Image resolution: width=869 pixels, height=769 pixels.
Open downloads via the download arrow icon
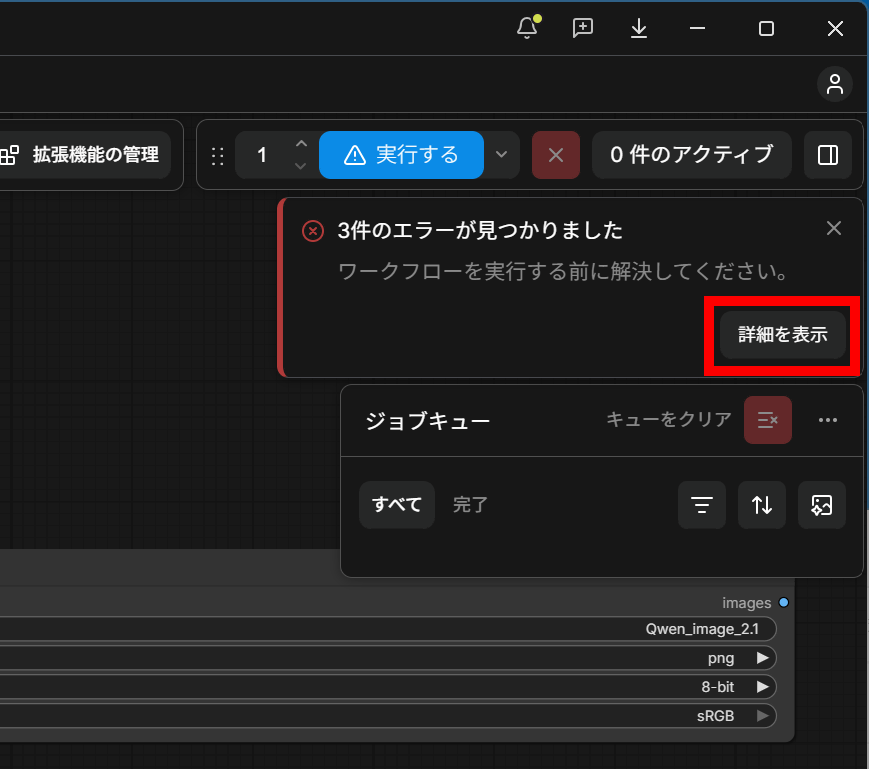[x=639, y=28]
